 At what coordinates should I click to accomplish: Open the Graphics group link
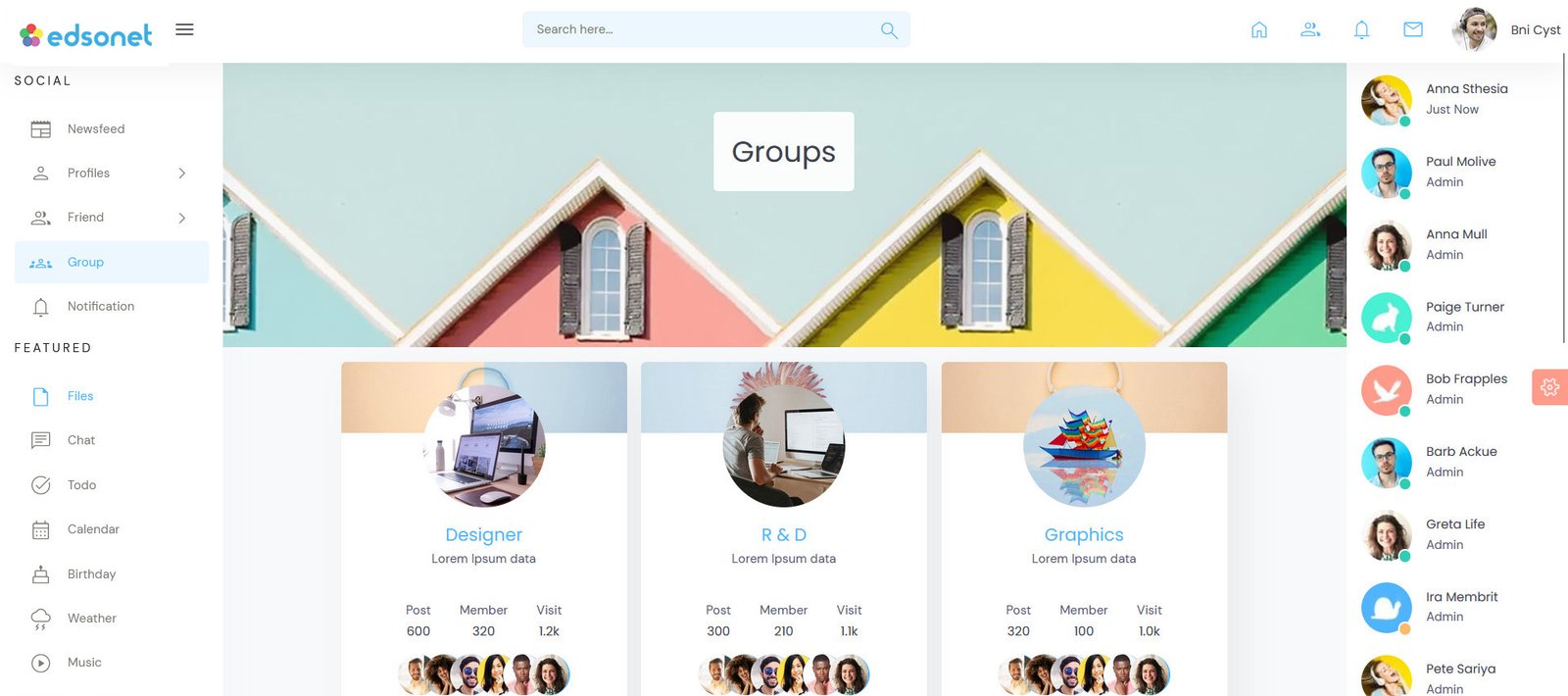tap(1084, 535)
